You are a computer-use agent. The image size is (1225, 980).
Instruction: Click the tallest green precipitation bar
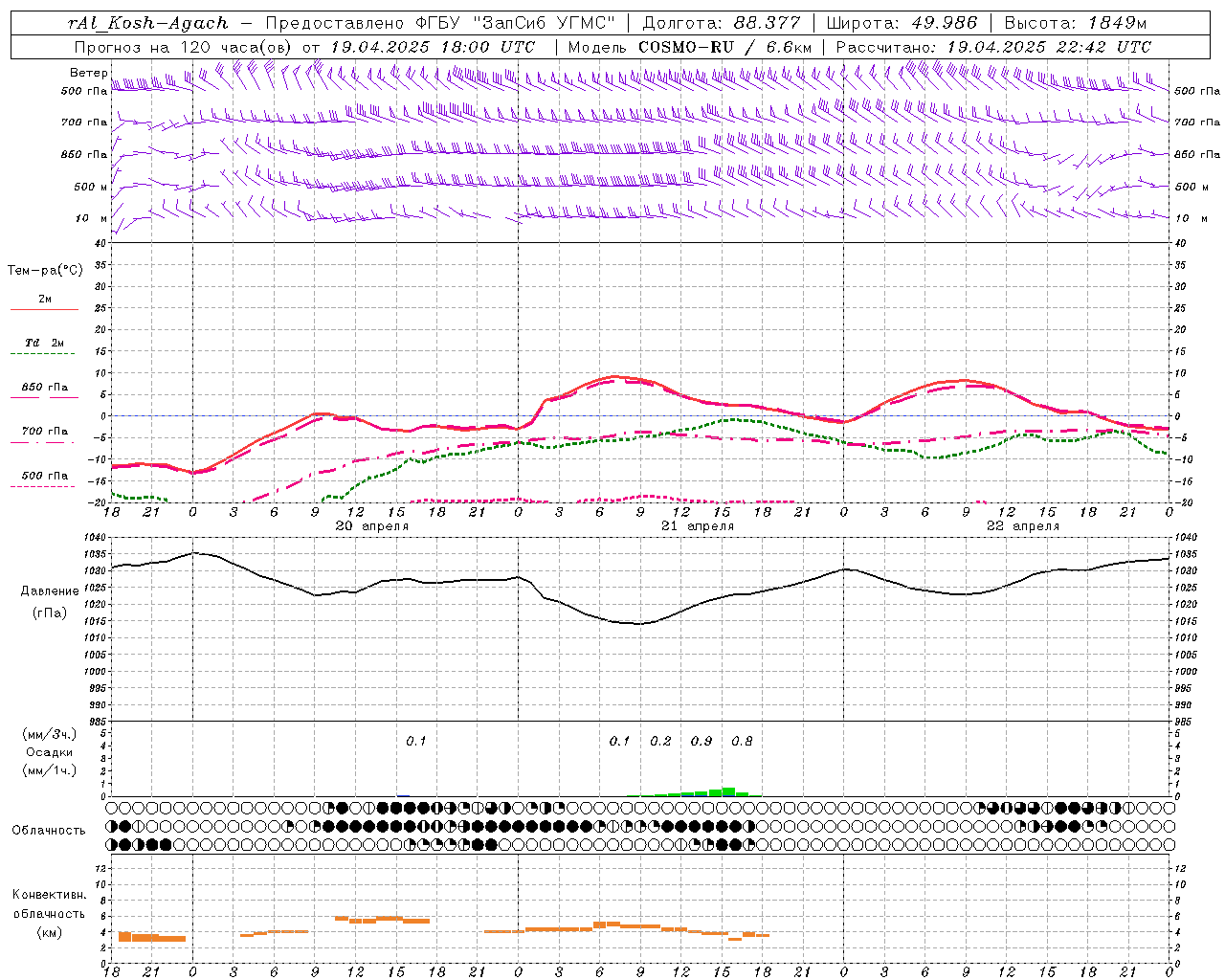728,791
